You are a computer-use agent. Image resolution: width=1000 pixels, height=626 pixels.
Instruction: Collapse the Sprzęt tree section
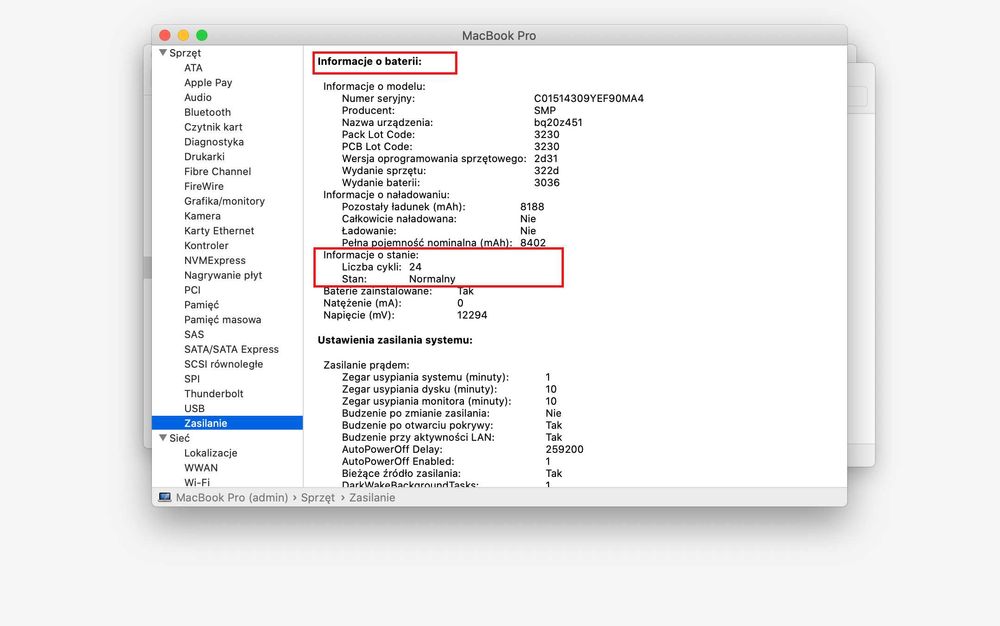pos(163,52)
